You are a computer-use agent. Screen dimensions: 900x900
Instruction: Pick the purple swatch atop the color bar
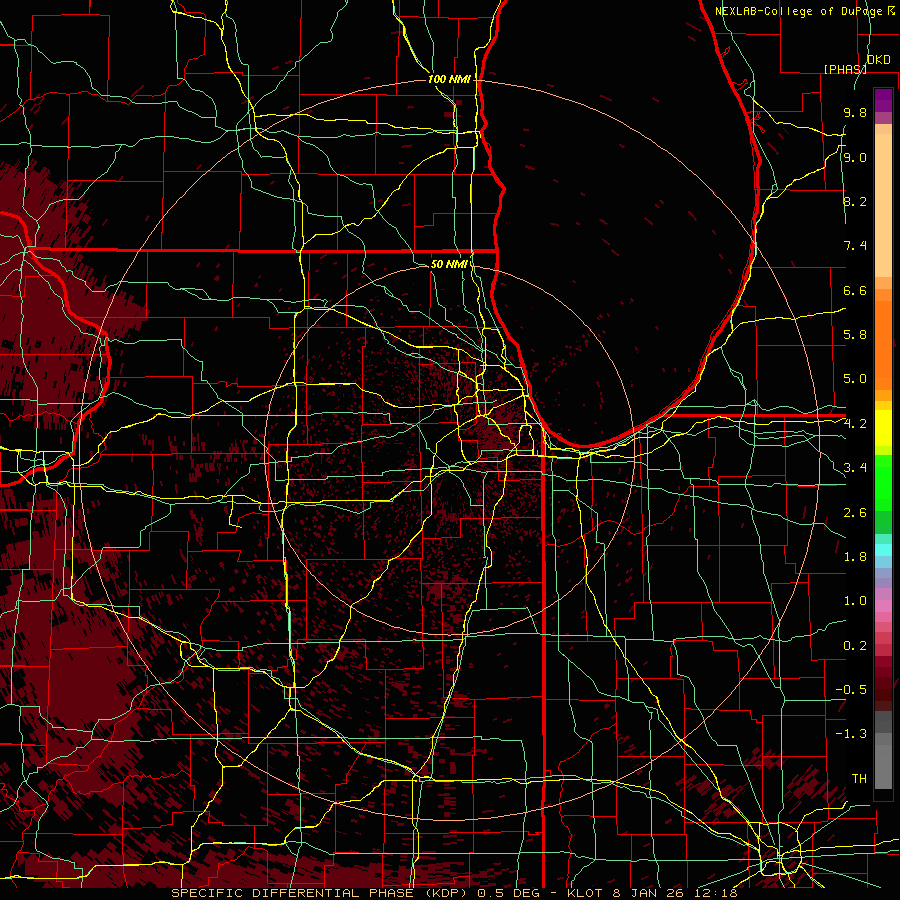tap(883, 100)
